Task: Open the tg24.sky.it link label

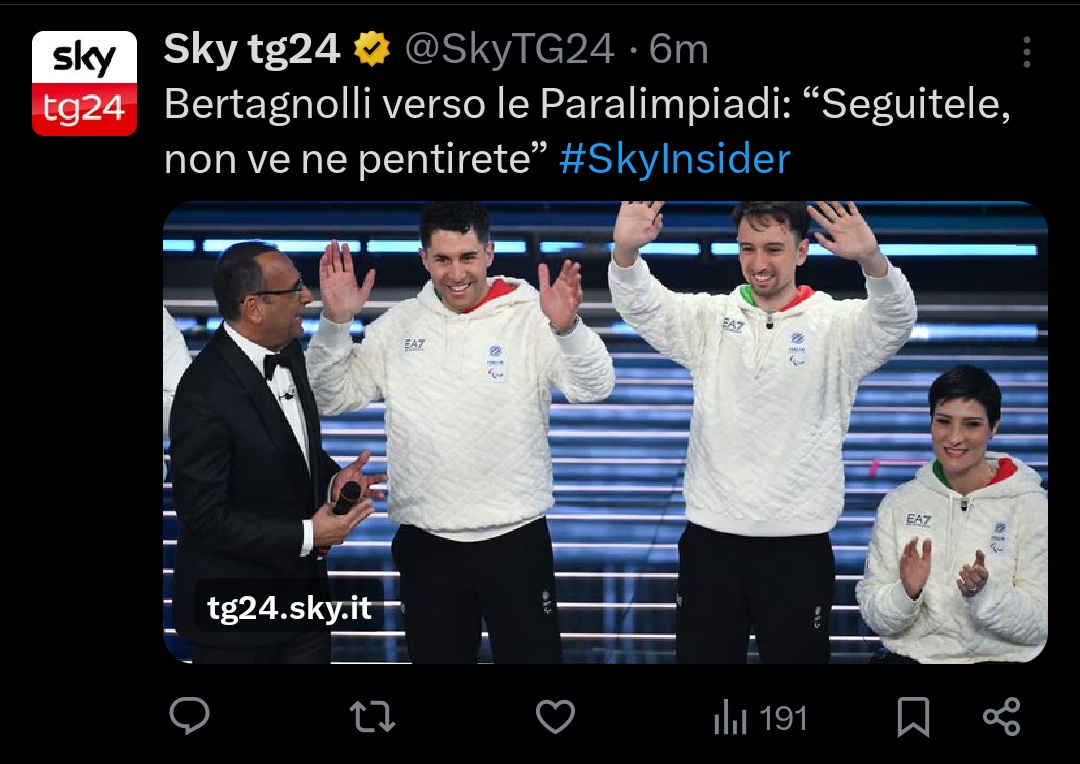Action: point(289,607)
